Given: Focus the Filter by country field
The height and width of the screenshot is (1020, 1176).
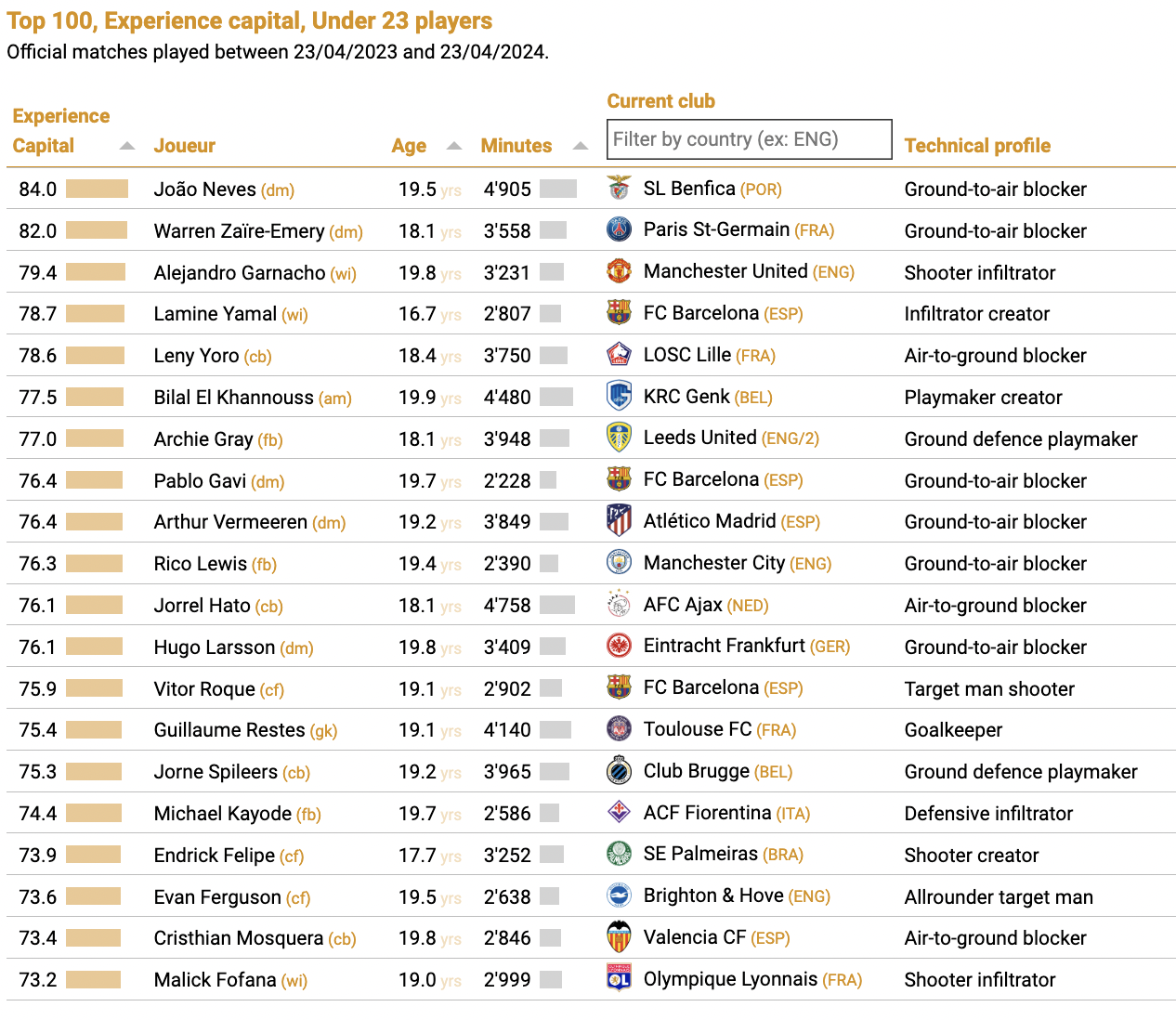Looking at the screenshot, I should pyautogui.click(x=750, y=139).
